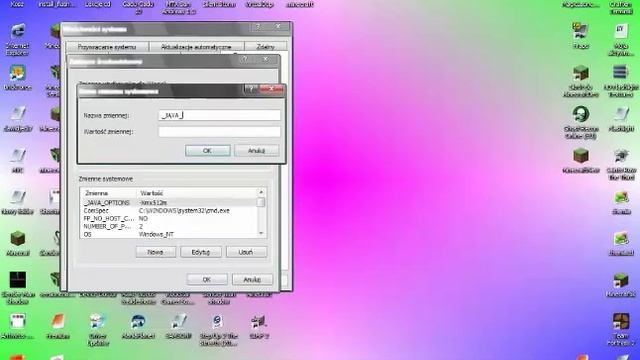Open the Team Fortress 2 desktop icon
Screen dimensions: 640x360
coord(621,322)
